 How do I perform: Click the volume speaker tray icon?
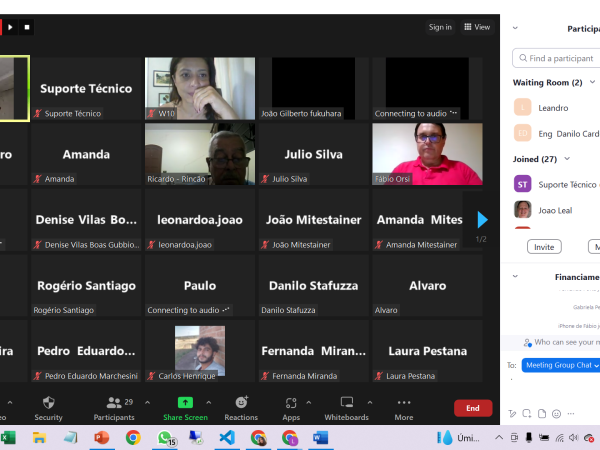click(x=573, y=437)
